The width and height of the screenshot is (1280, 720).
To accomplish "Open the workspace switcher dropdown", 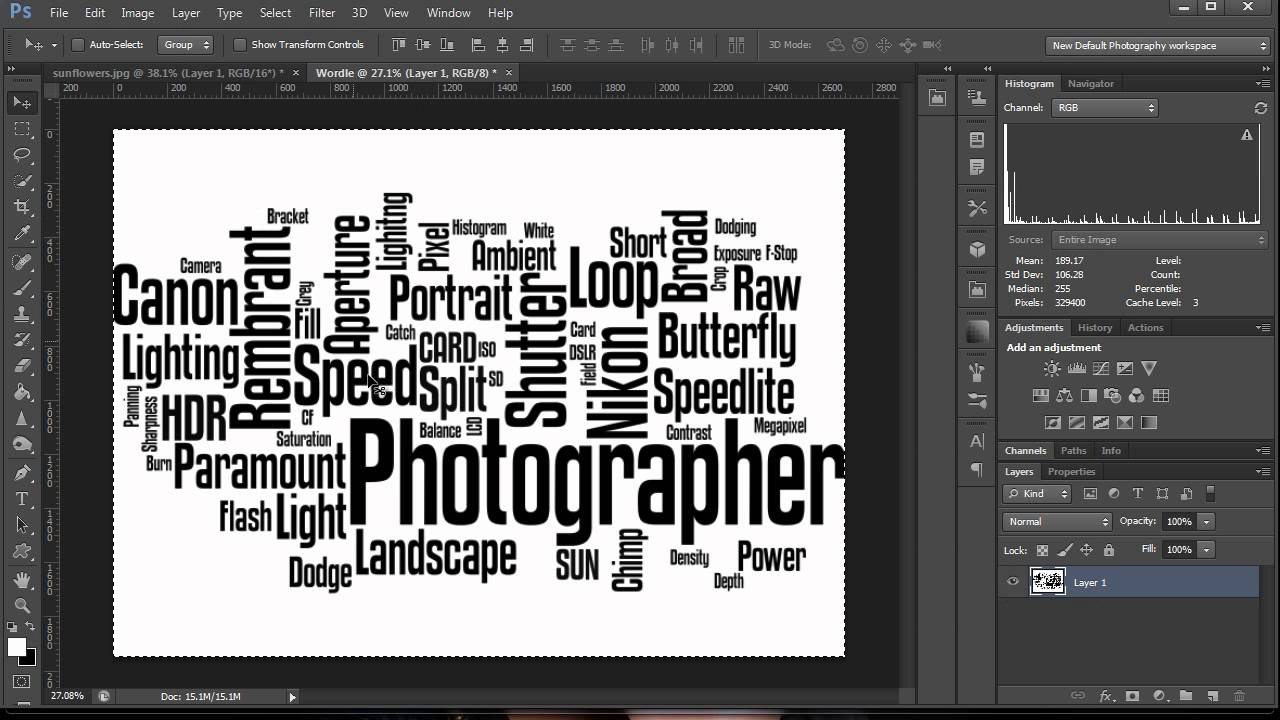I will 1158,45.
